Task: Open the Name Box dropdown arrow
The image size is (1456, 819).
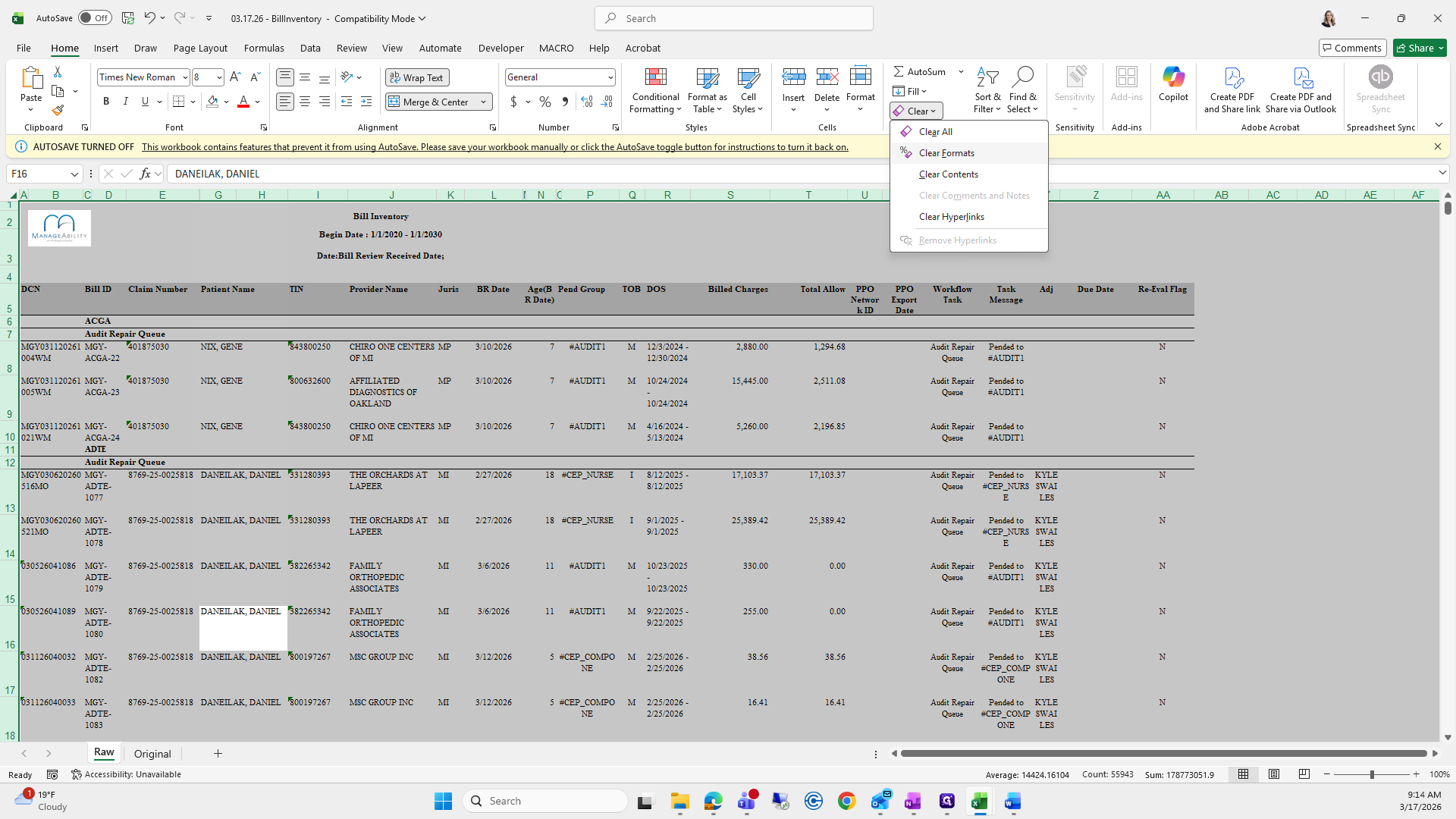Action: (x=74, y=174)
